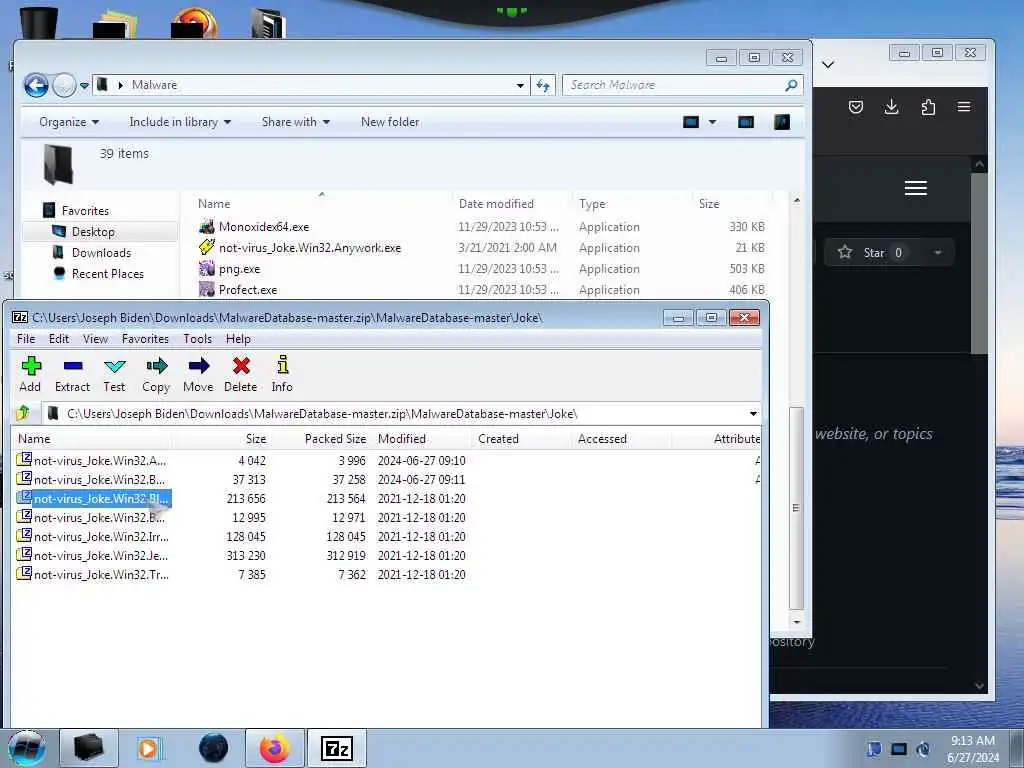
Task: Open Info in 7-Zip toolbar
Action: tap(282, 374)
